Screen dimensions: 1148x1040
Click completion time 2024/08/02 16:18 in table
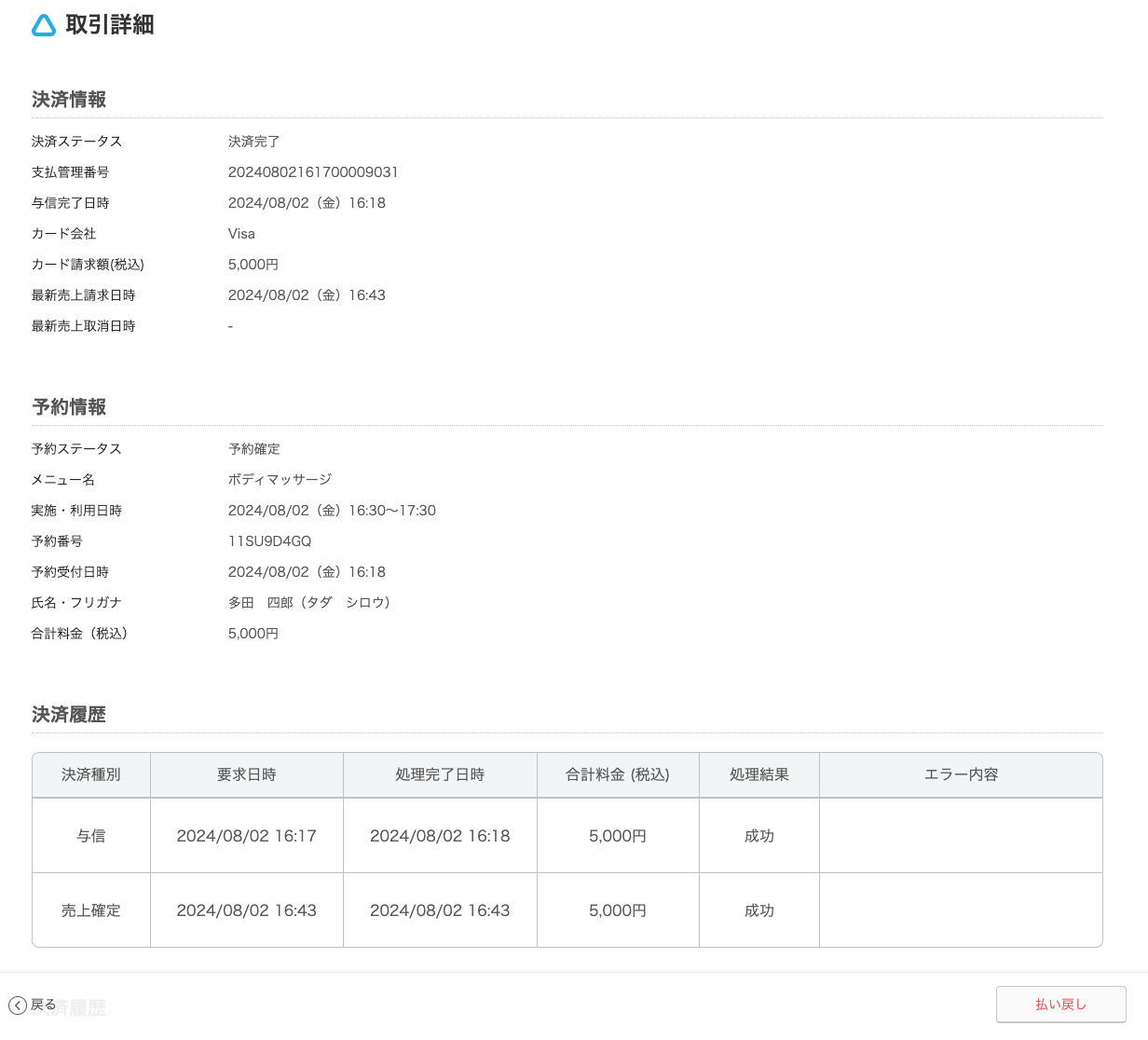pyautogui.click(x=440, y=836)
